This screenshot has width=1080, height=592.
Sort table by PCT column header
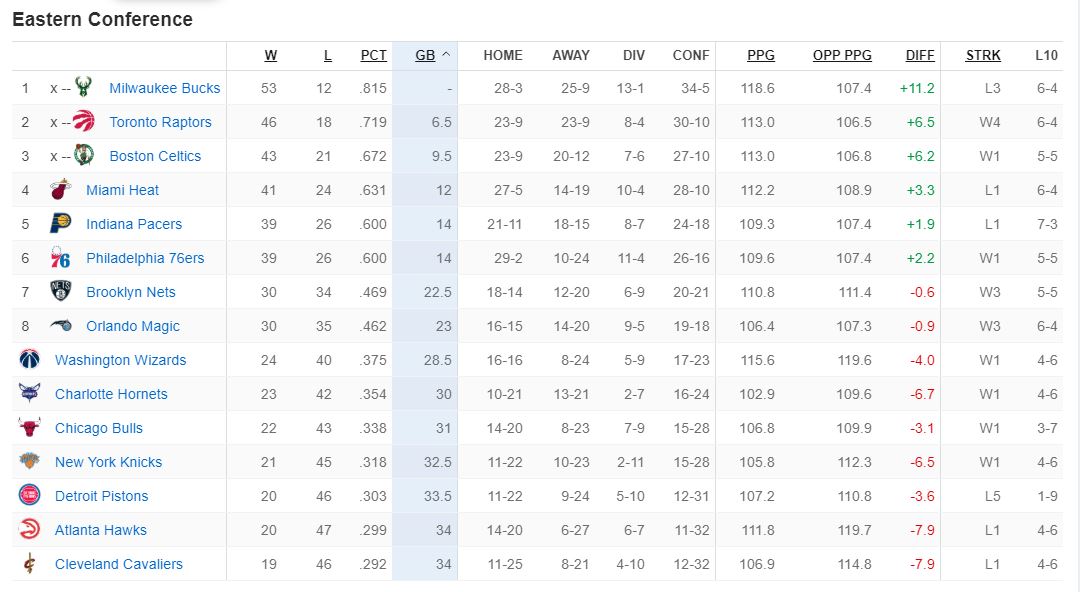[373, 55]
